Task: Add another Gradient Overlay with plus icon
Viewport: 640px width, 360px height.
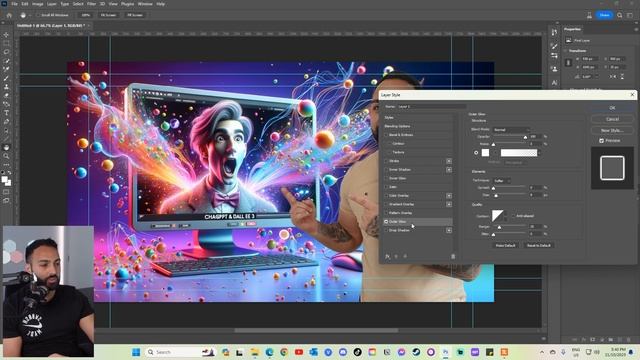Action: tap(449, 204)
